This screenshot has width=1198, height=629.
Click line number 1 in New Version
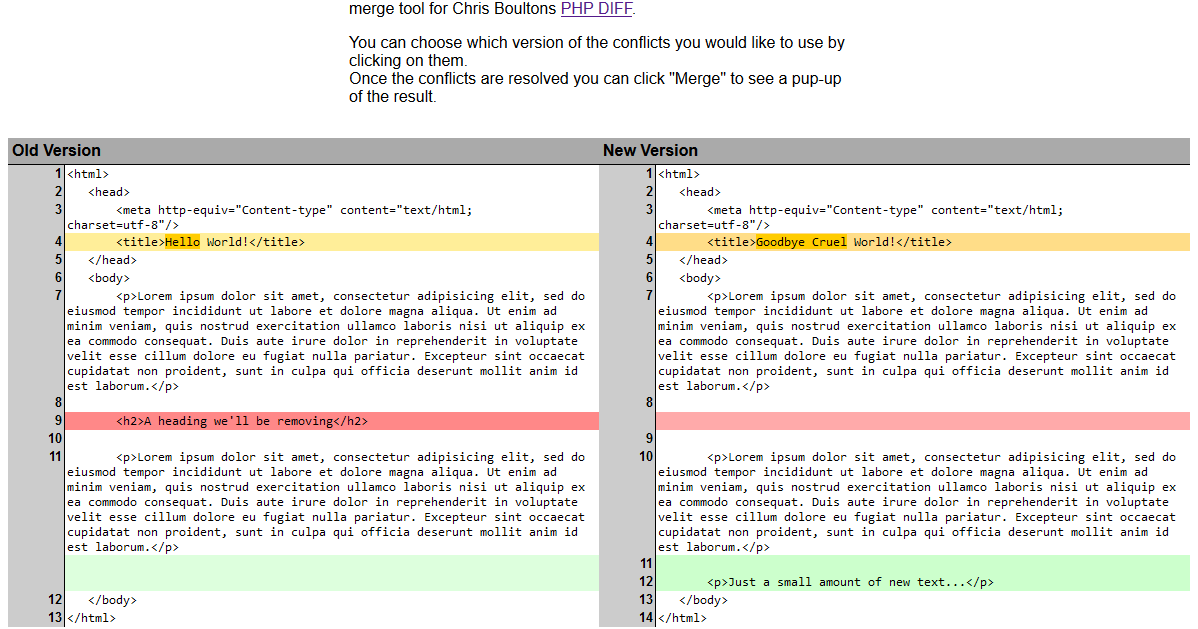(647, 173)
